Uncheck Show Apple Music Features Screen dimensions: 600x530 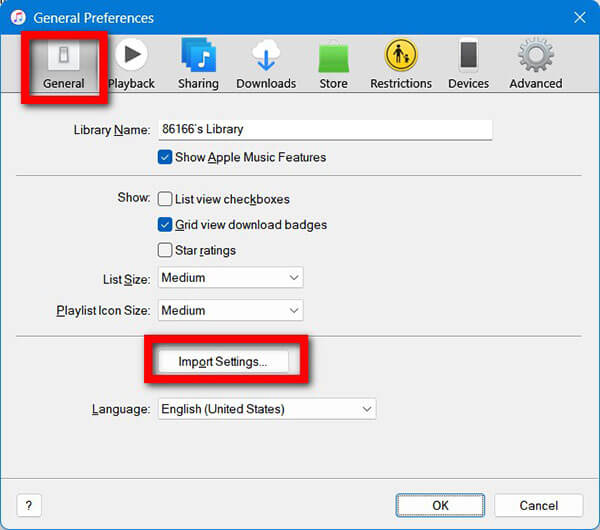pos(165,157)
